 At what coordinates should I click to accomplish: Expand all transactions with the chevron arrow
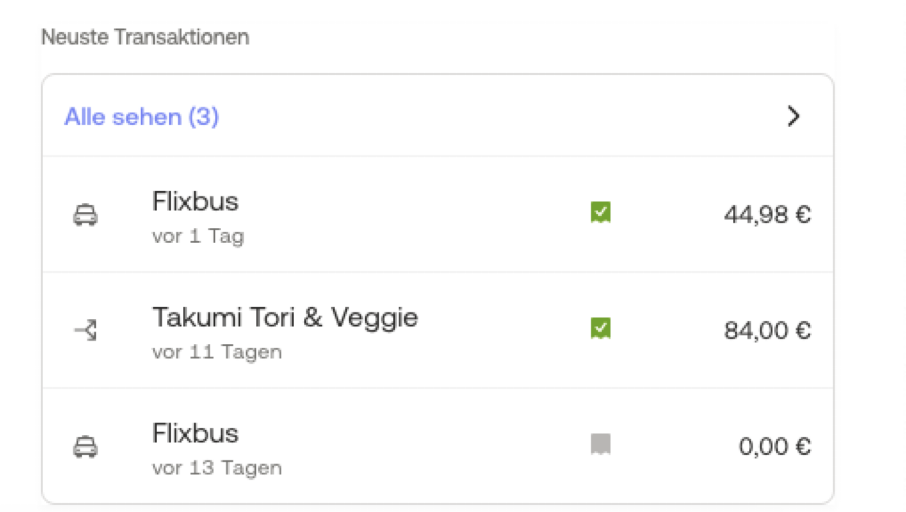tap(794, 116)
